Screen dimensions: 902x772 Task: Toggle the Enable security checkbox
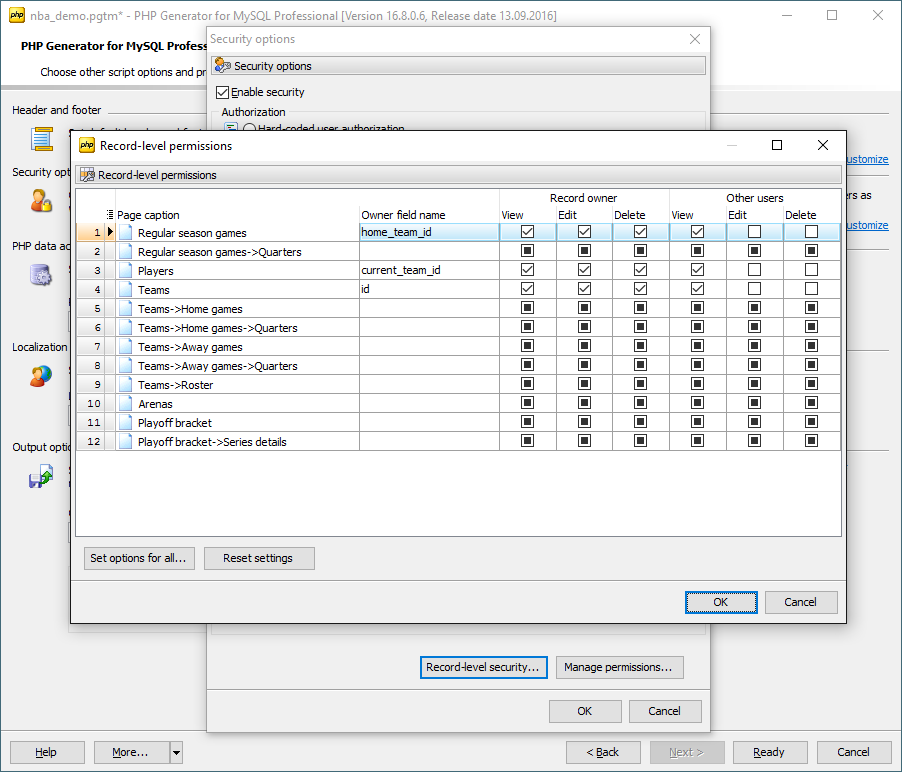223,92
